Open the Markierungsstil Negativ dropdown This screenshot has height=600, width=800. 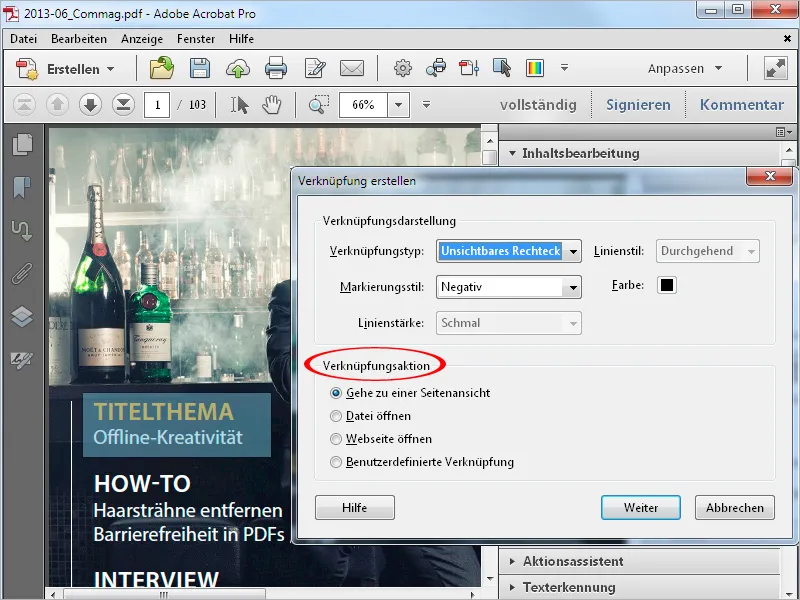pos(509,287)
